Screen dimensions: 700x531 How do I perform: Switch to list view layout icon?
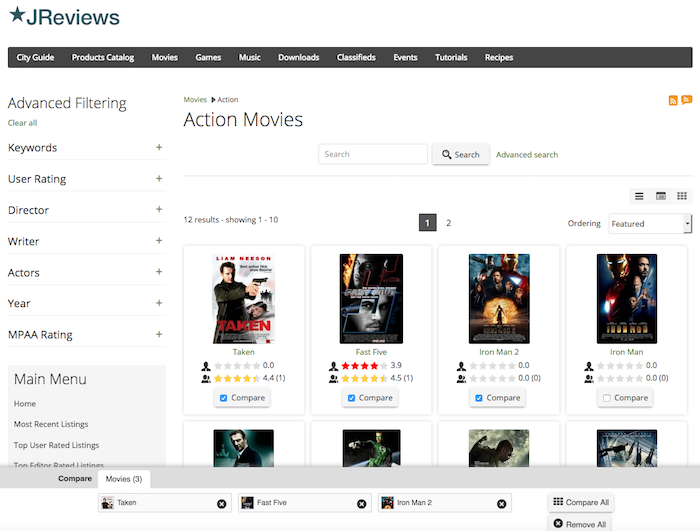pos(639,196)
